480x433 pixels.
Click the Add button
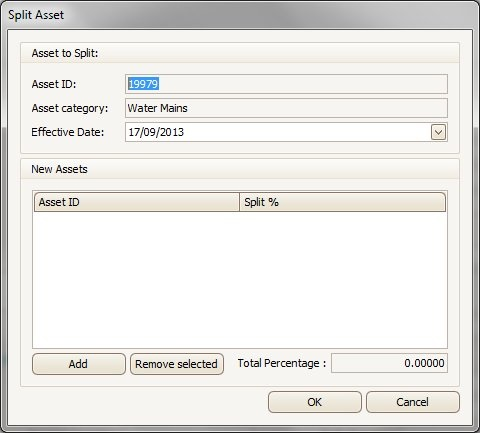pyautogui.click(x=79, y=364)
